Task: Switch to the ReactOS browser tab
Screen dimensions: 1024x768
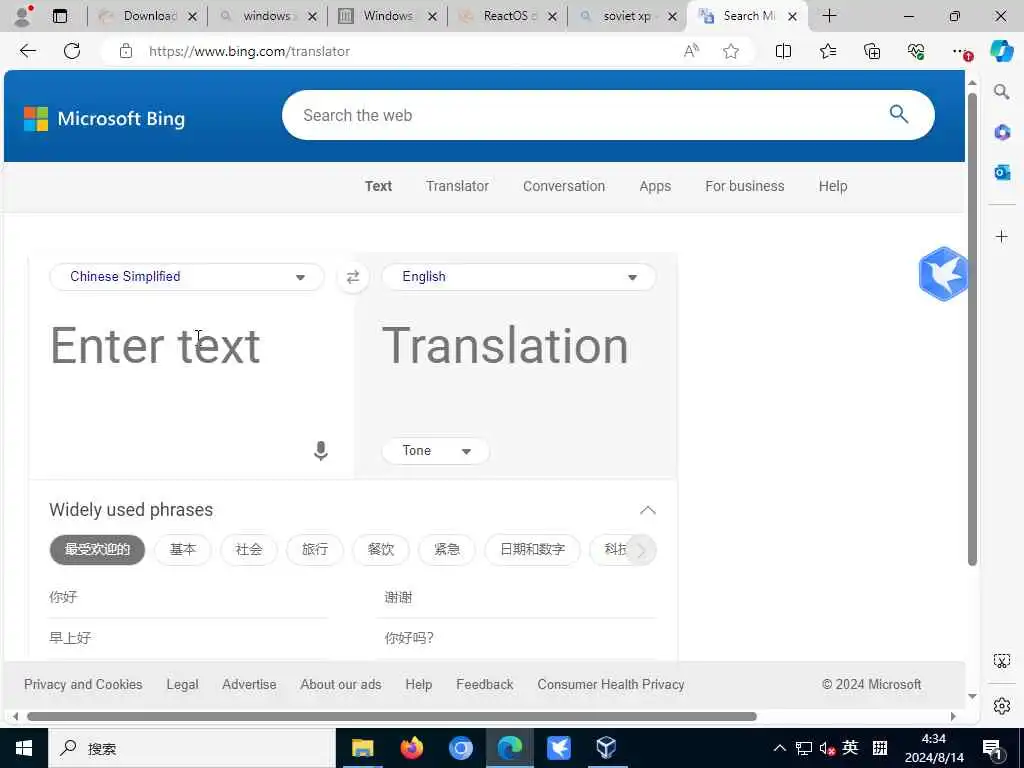Action: 507,16
